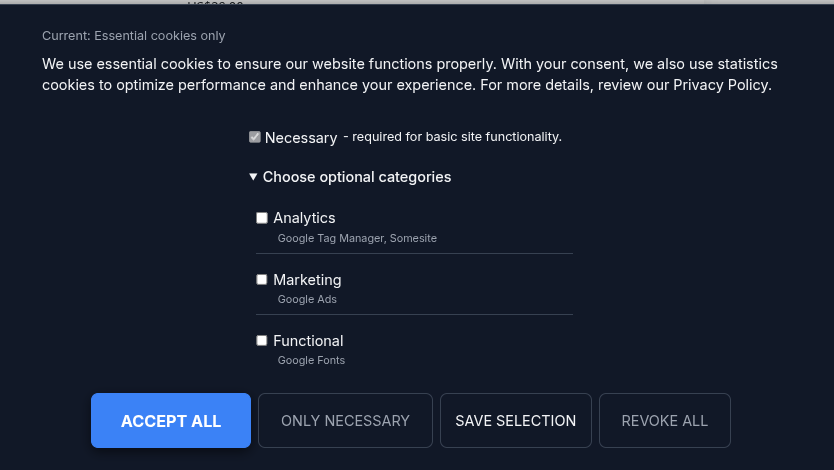Screen dimensions: 834x470
Task: Click the Functional category label
Action: pos(308,341)
